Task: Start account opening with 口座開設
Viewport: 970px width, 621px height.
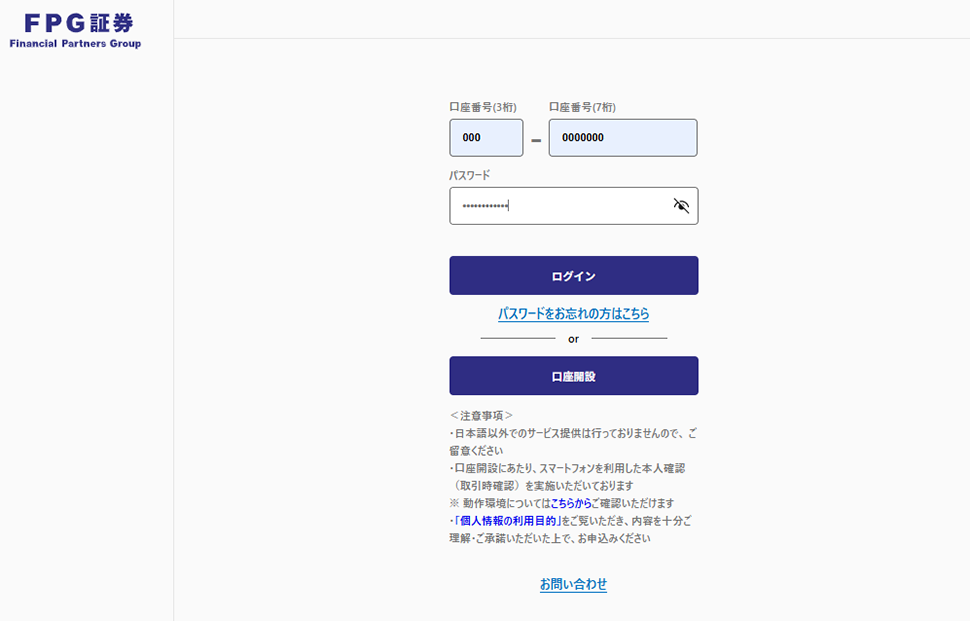Action: (573, 375)
